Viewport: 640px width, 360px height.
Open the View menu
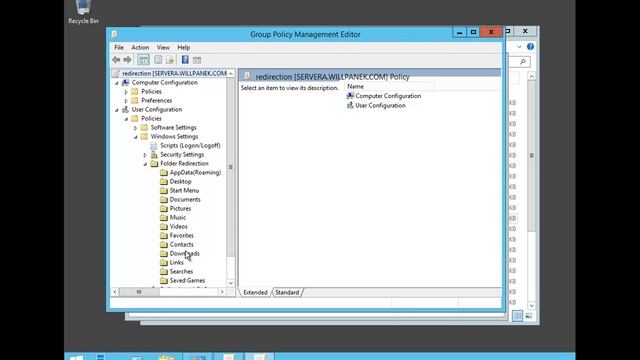(163, 47)
